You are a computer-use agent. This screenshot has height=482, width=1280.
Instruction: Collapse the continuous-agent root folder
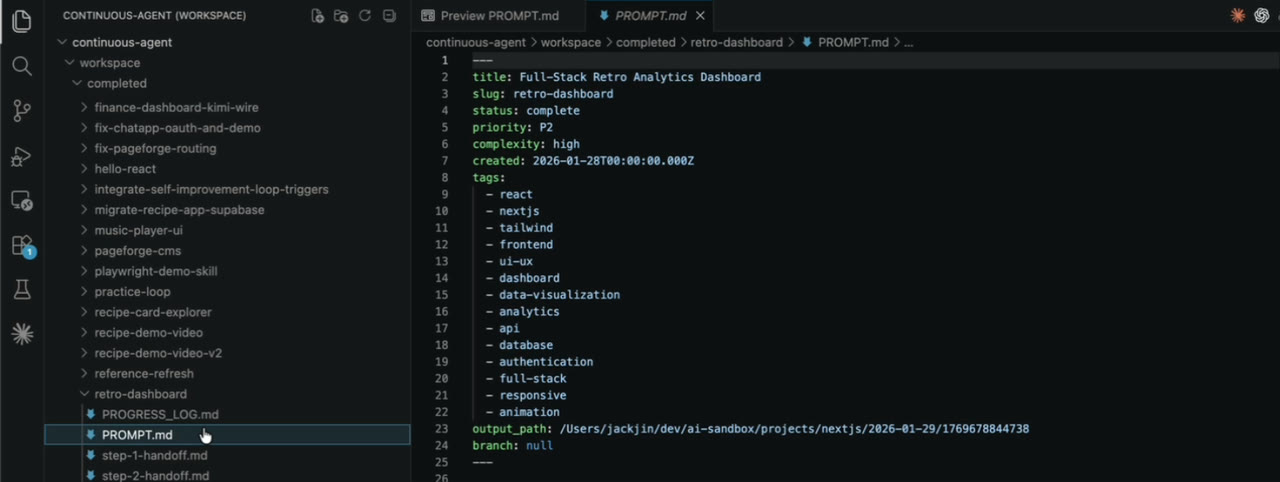click(x=62, y=42)
